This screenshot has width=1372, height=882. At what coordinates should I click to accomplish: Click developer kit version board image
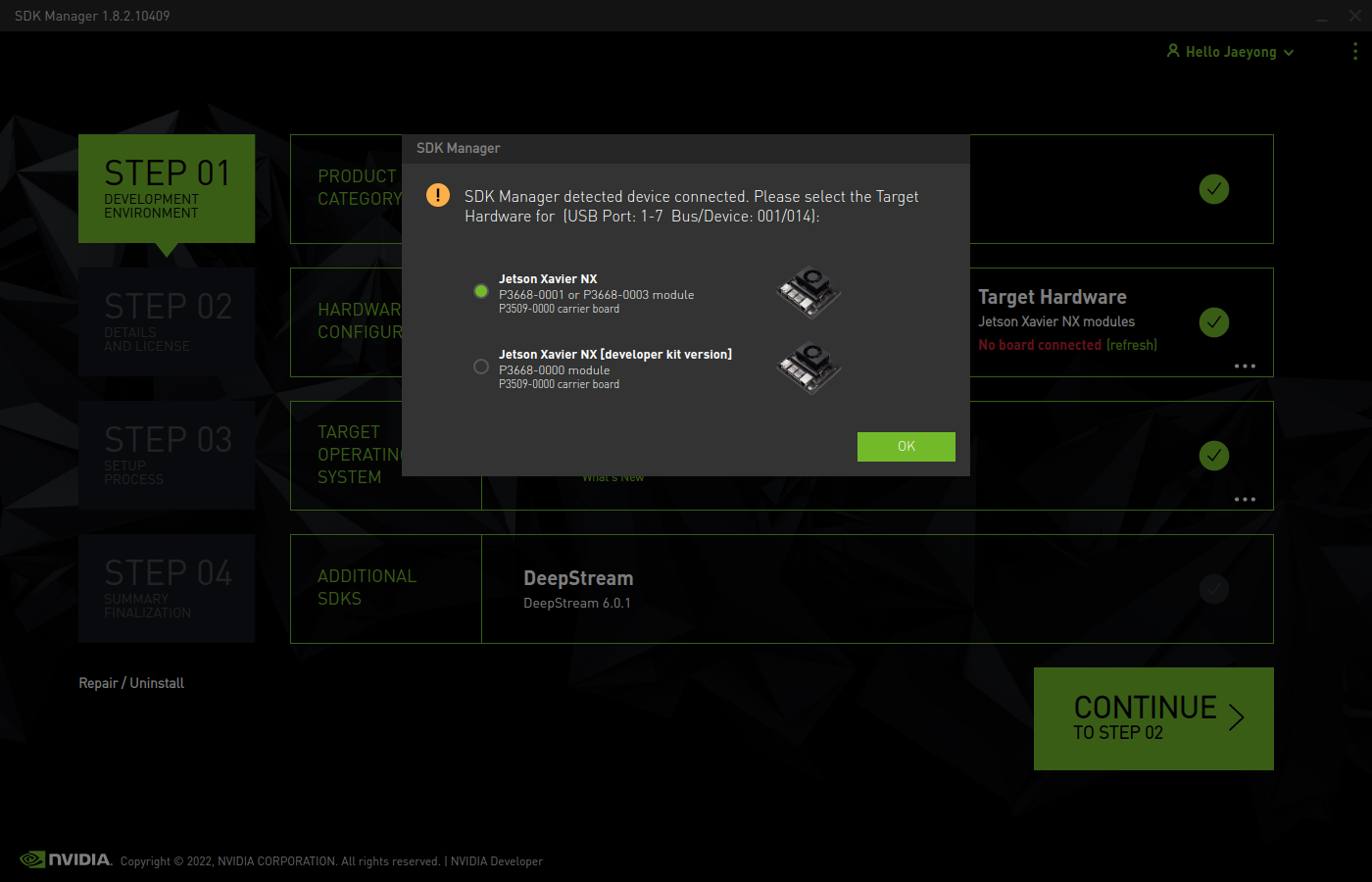809,367
